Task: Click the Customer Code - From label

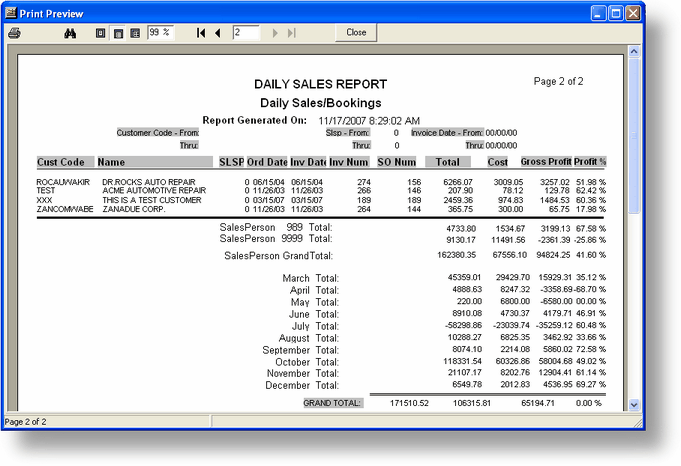Action: click(x=158, y=133)
